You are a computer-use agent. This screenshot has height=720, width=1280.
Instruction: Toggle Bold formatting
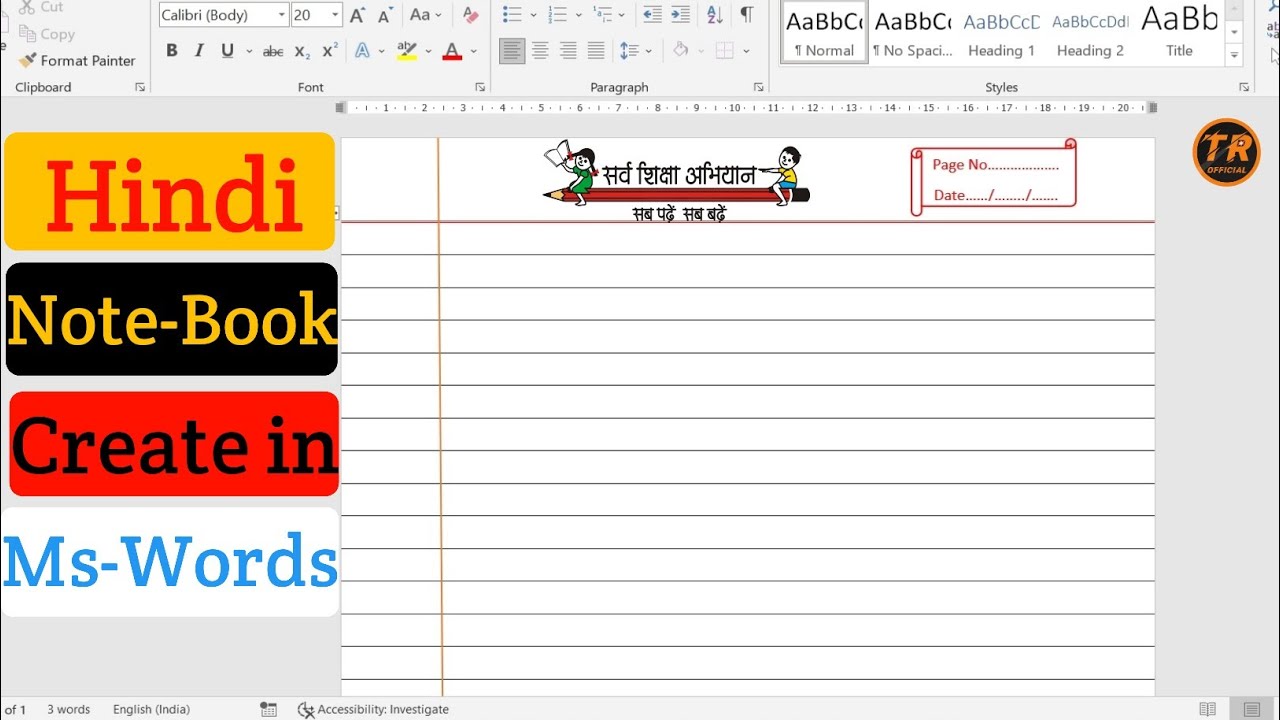tap(172, 51)
